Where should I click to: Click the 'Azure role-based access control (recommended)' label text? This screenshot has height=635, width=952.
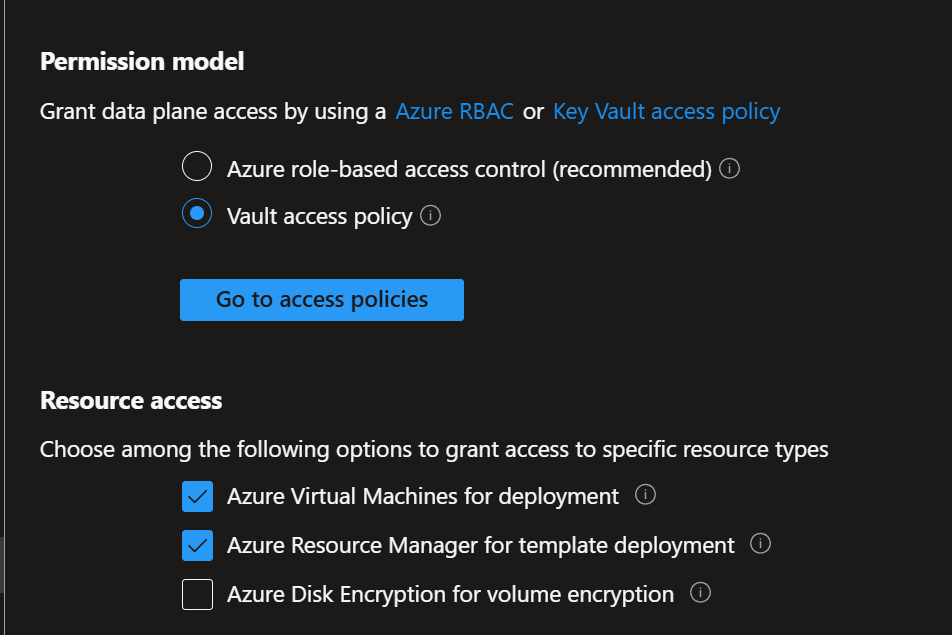pos(469,169)
